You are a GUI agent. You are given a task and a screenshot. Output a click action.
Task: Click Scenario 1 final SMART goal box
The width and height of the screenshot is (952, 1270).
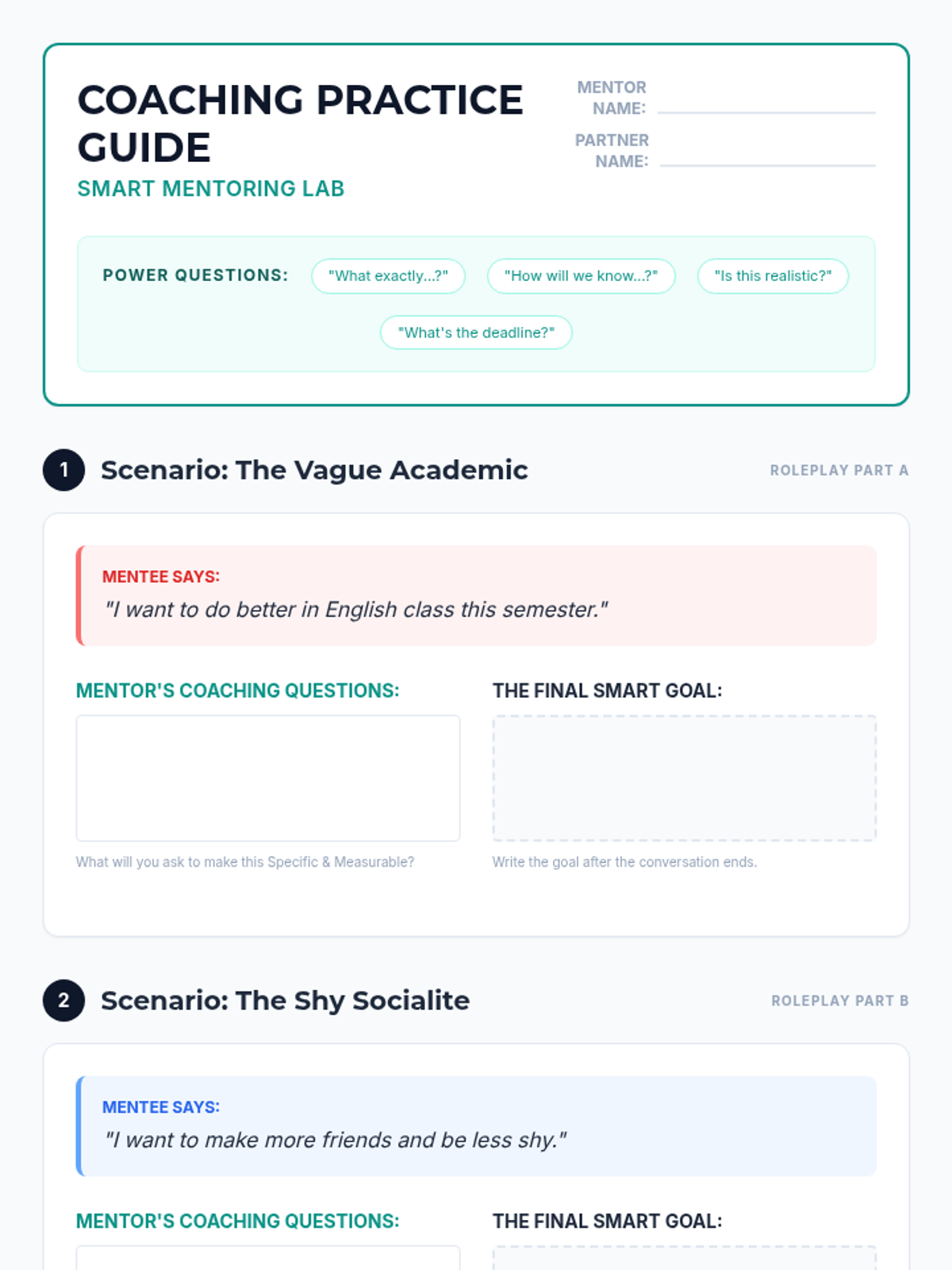click(x=684, y=778)
